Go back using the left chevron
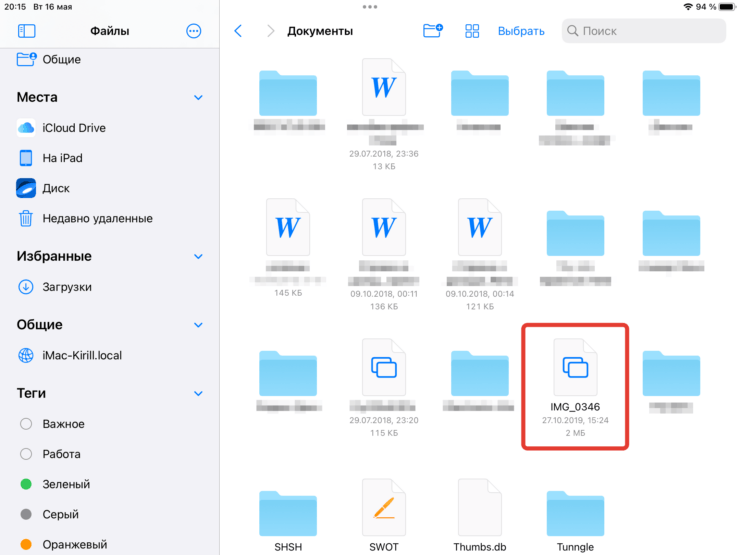This screenshot has width=740, height=555. pos(238,31)
